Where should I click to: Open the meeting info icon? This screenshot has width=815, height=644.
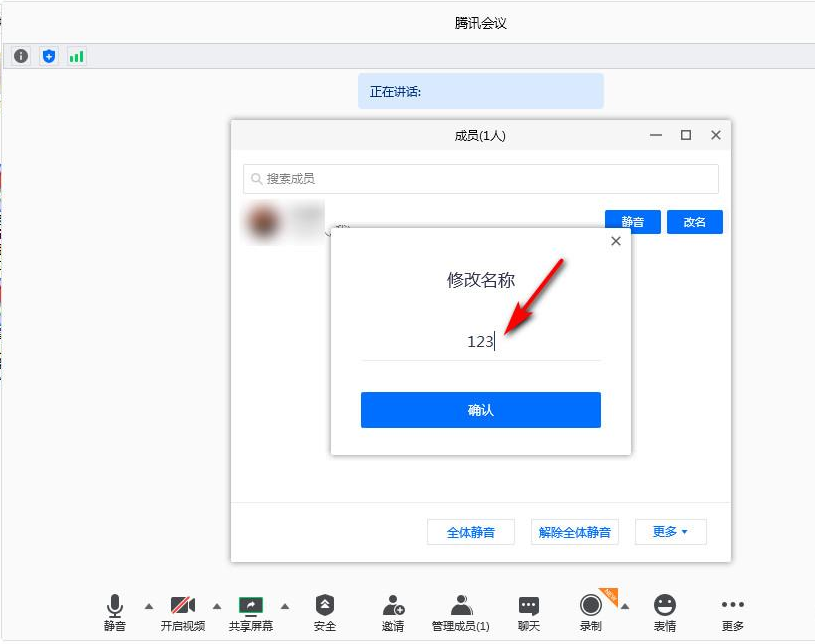21,56
